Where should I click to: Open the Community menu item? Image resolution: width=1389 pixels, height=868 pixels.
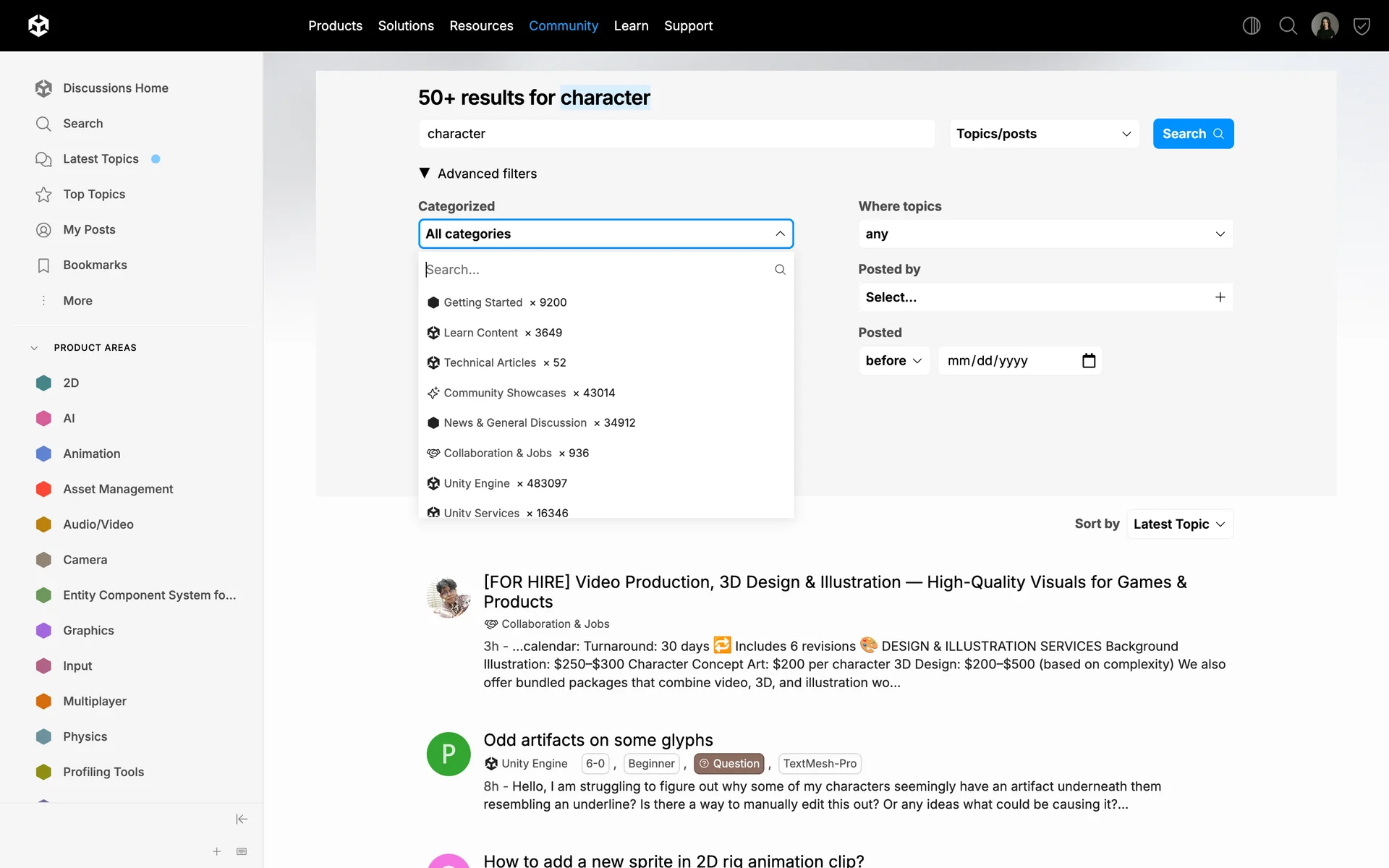coord(563,26)
